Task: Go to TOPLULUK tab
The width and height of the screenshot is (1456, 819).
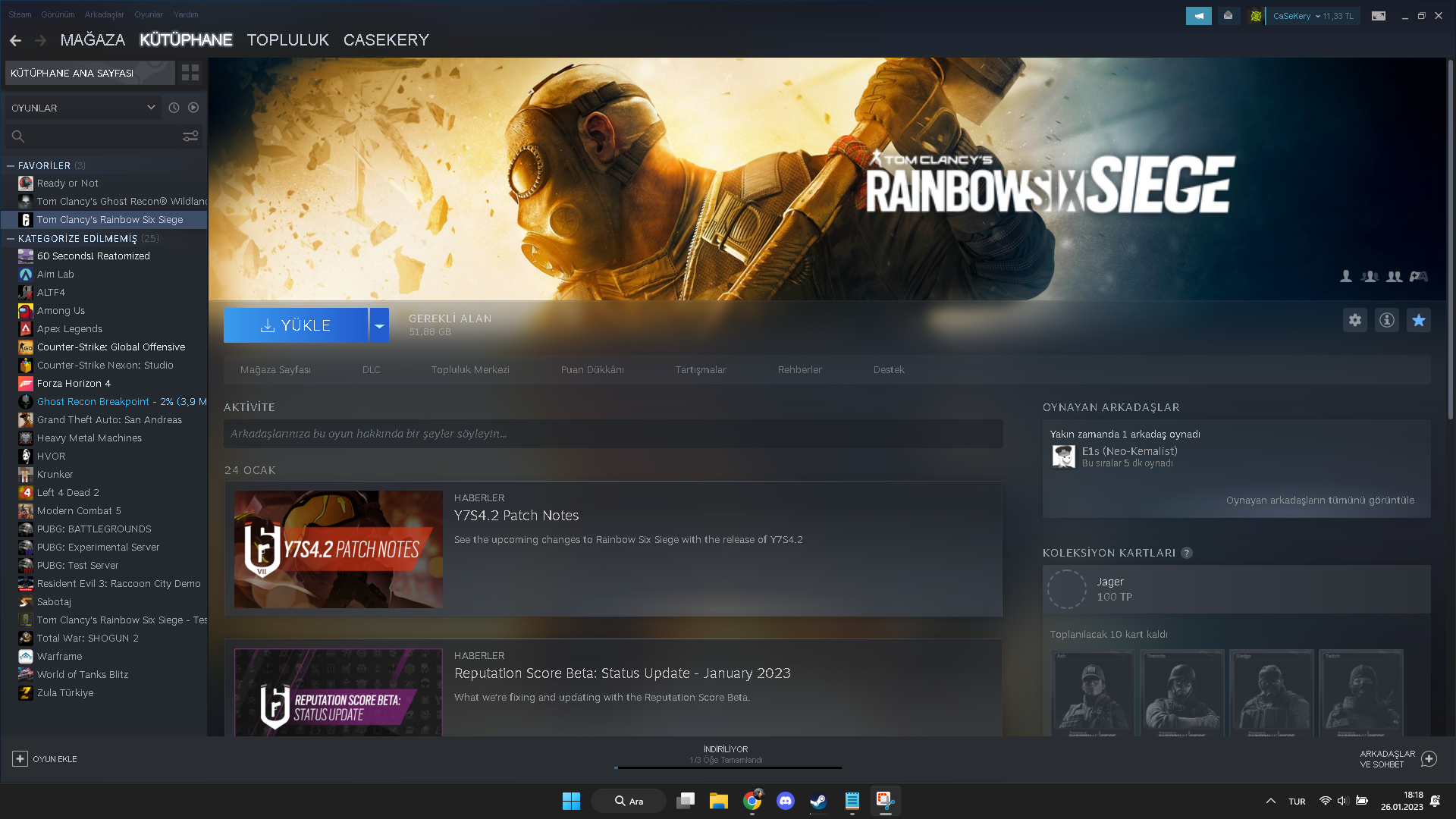Action: pyautogui.click(x=287, y=39)
